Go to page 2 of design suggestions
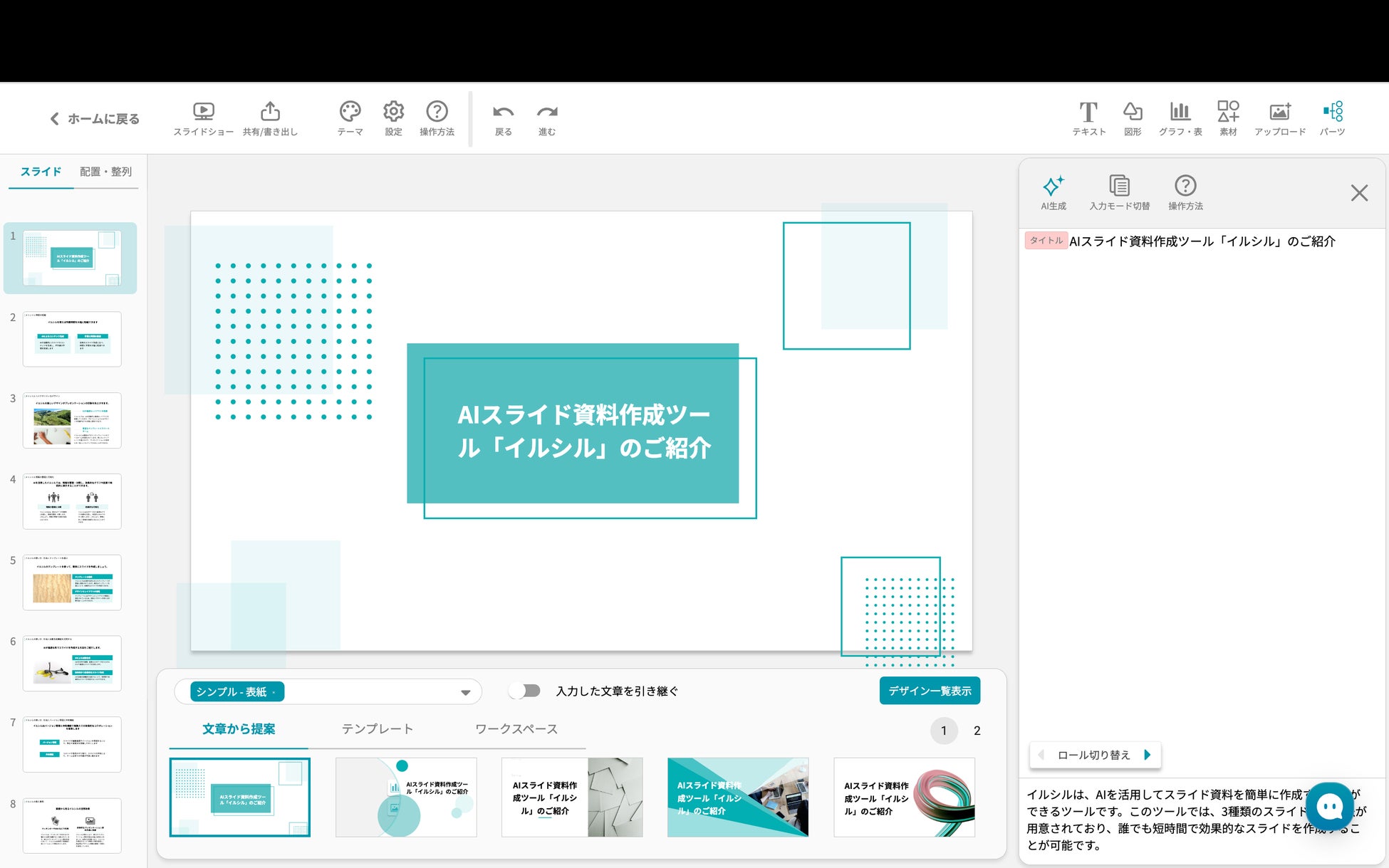The image size is (1389, 868). click(977, 731)
